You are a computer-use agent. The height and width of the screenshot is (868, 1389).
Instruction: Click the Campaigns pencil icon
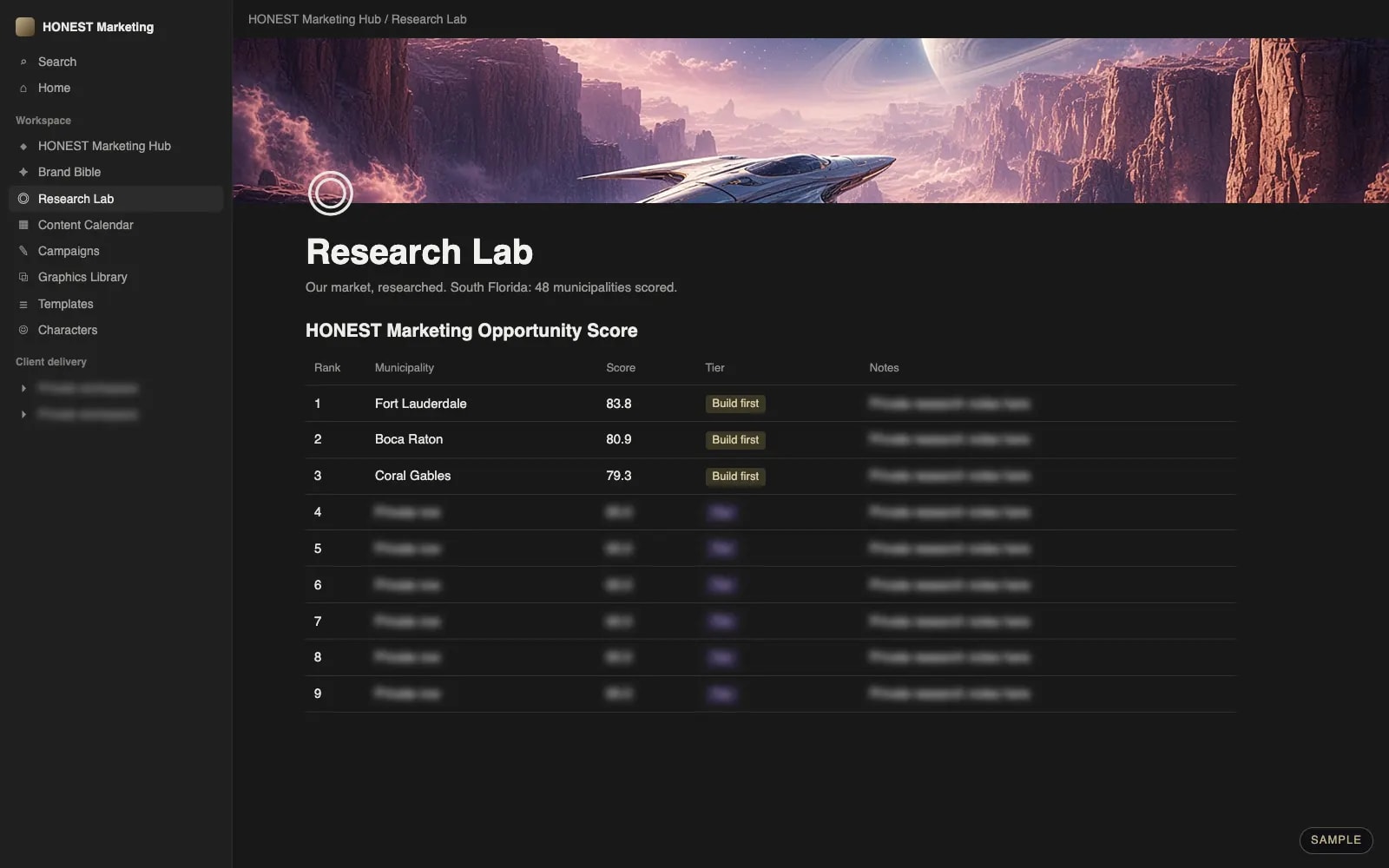(x=23, y=251)
